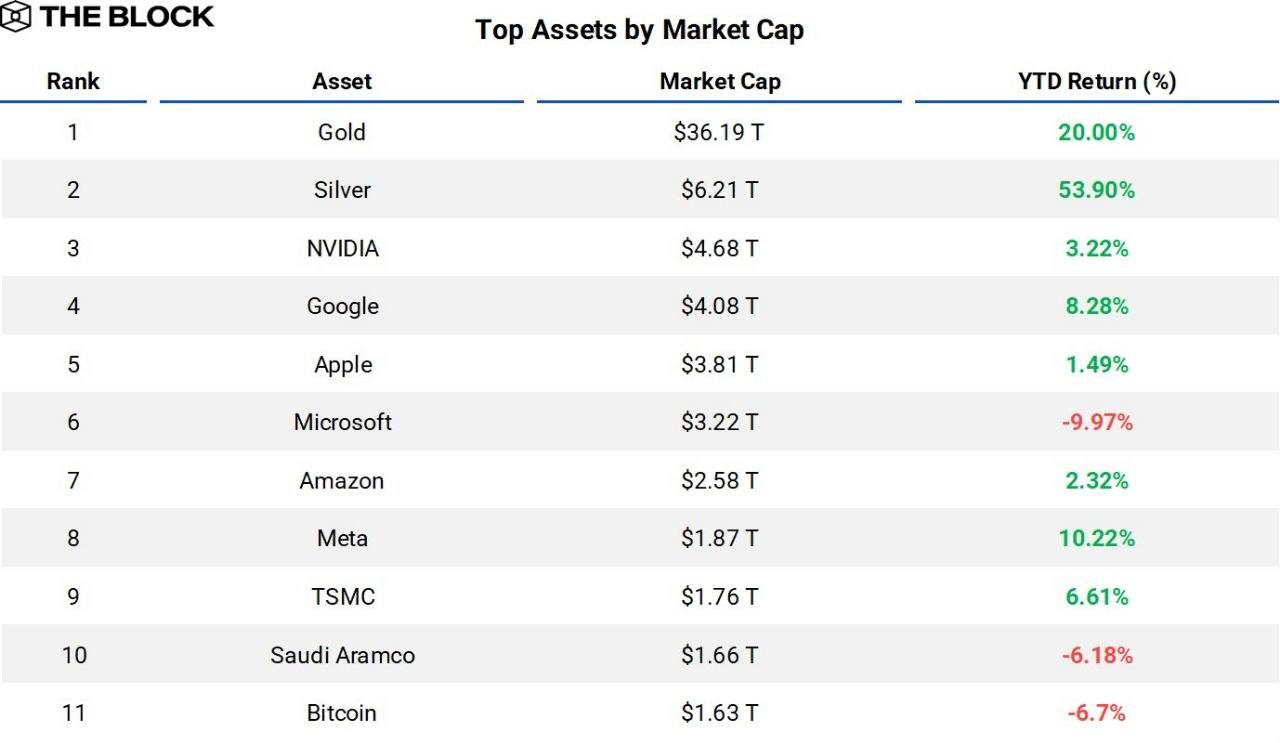Click Silver's 53.90% YTD return
This screenshot has width=1280, height=743.
[1096, 190]
